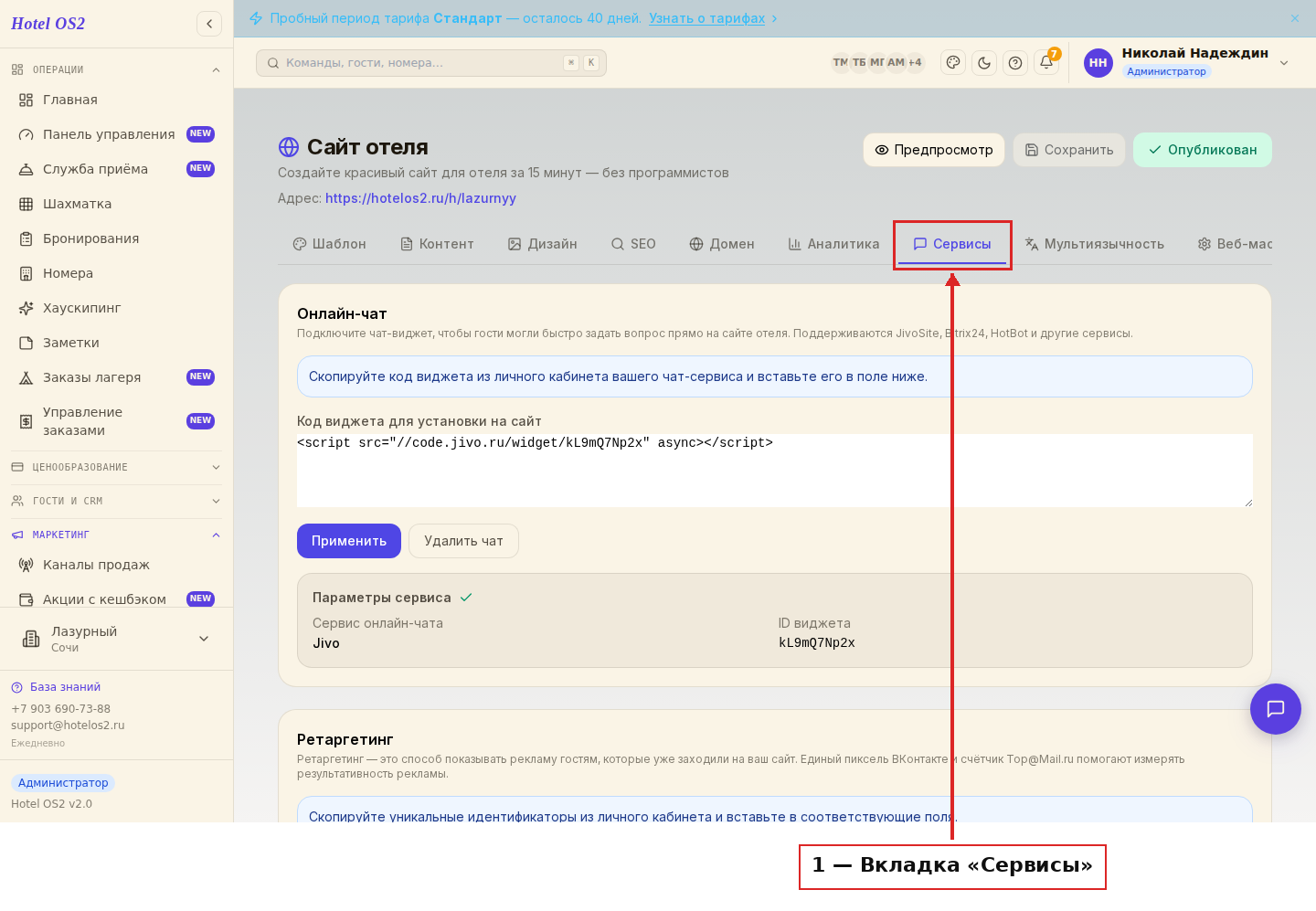Open Акции с кешбэком in sidebar
Viewport: 1316px width, 911px height.
(116, 599)
